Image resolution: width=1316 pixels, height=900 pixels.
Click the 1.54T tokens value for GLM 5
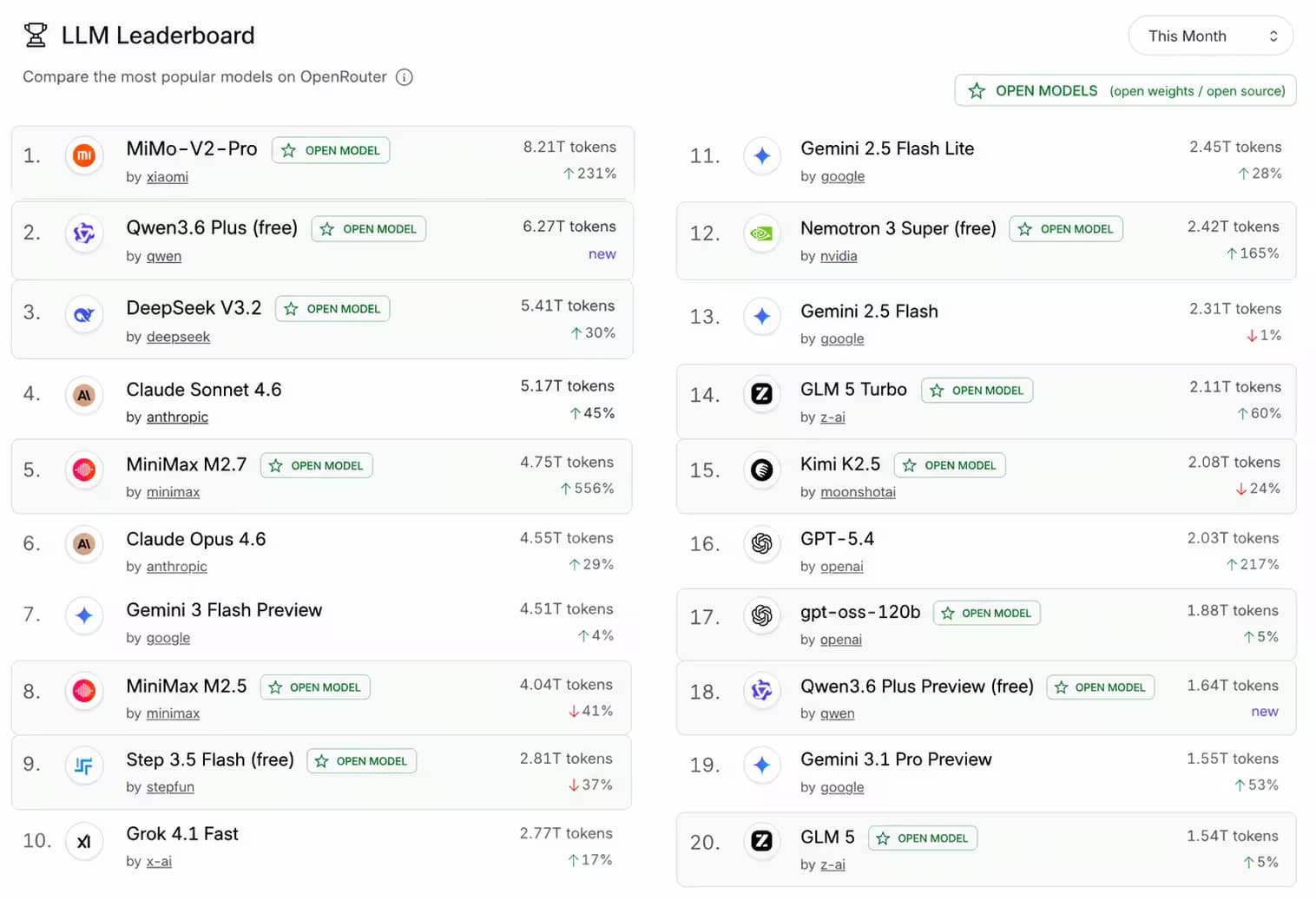(1233, 837)
